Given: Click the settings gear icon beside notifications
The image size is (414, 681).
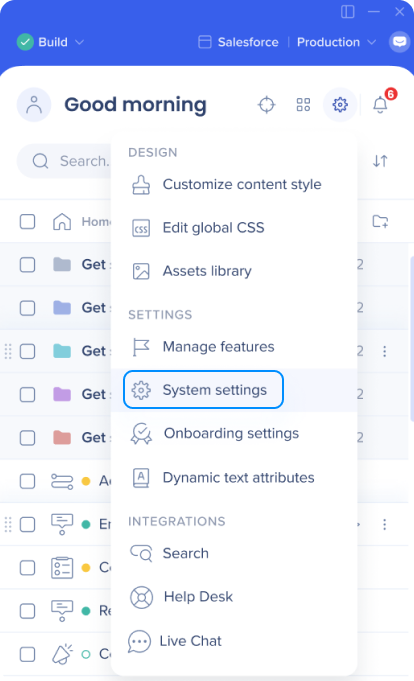Looking at the screenshot, I should click(x=340, y=105).
